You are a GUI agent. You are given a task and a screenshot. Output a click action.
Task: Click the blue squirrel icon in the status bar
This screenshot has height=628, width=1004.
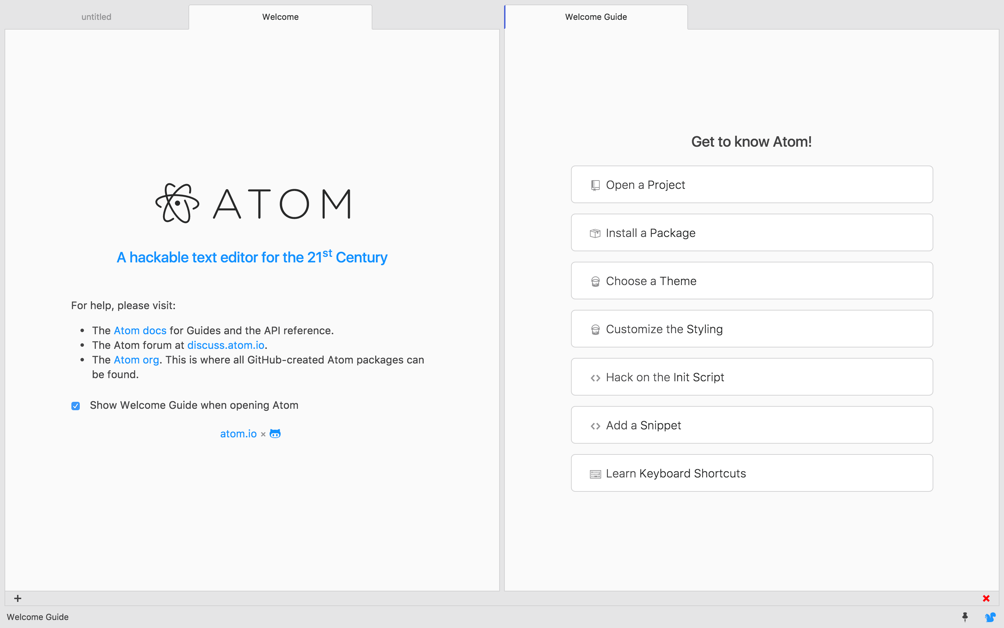tap(990, 617)
